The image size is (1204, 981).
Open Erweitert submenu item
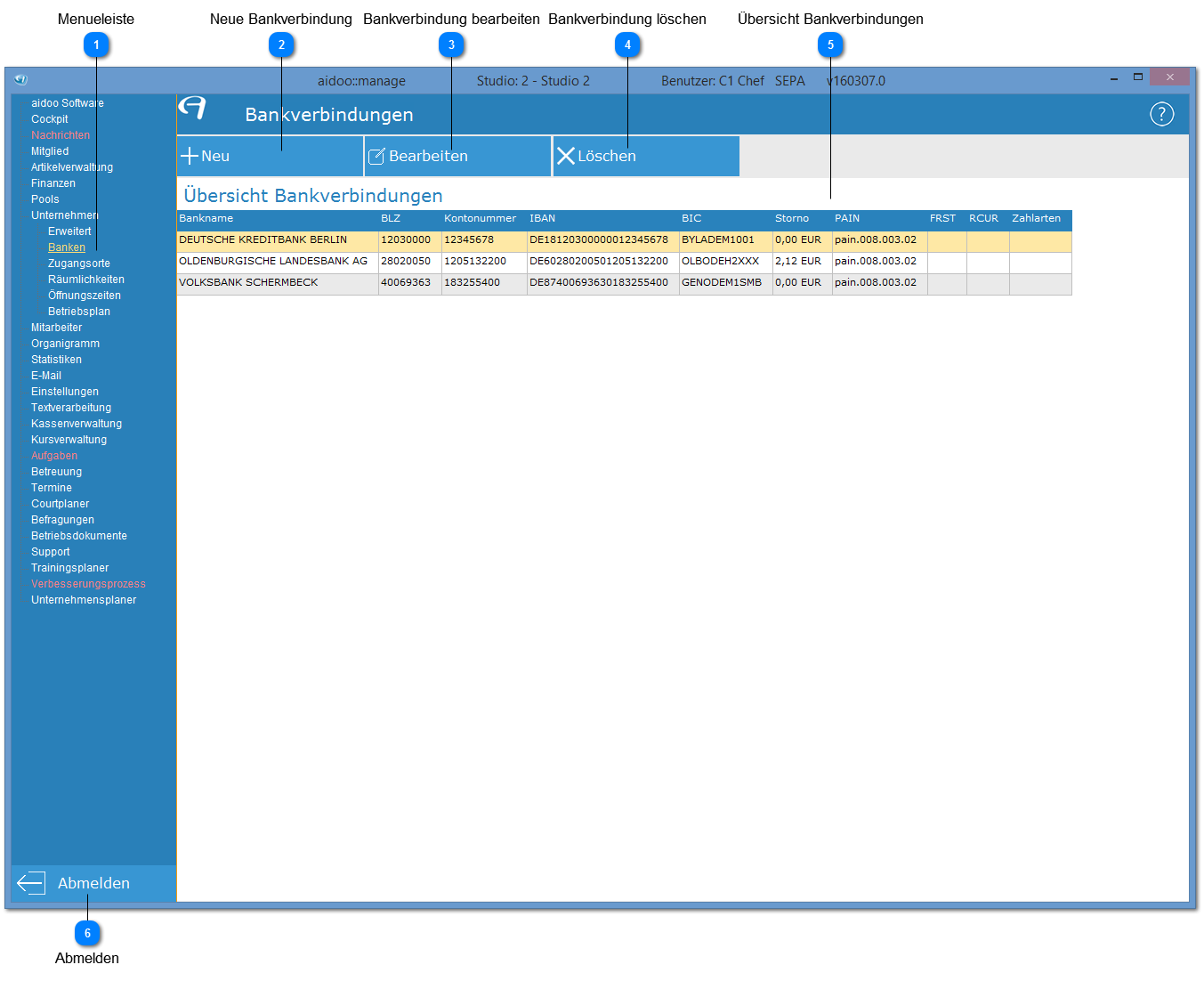pyautogui.click(x=69, y=231)
